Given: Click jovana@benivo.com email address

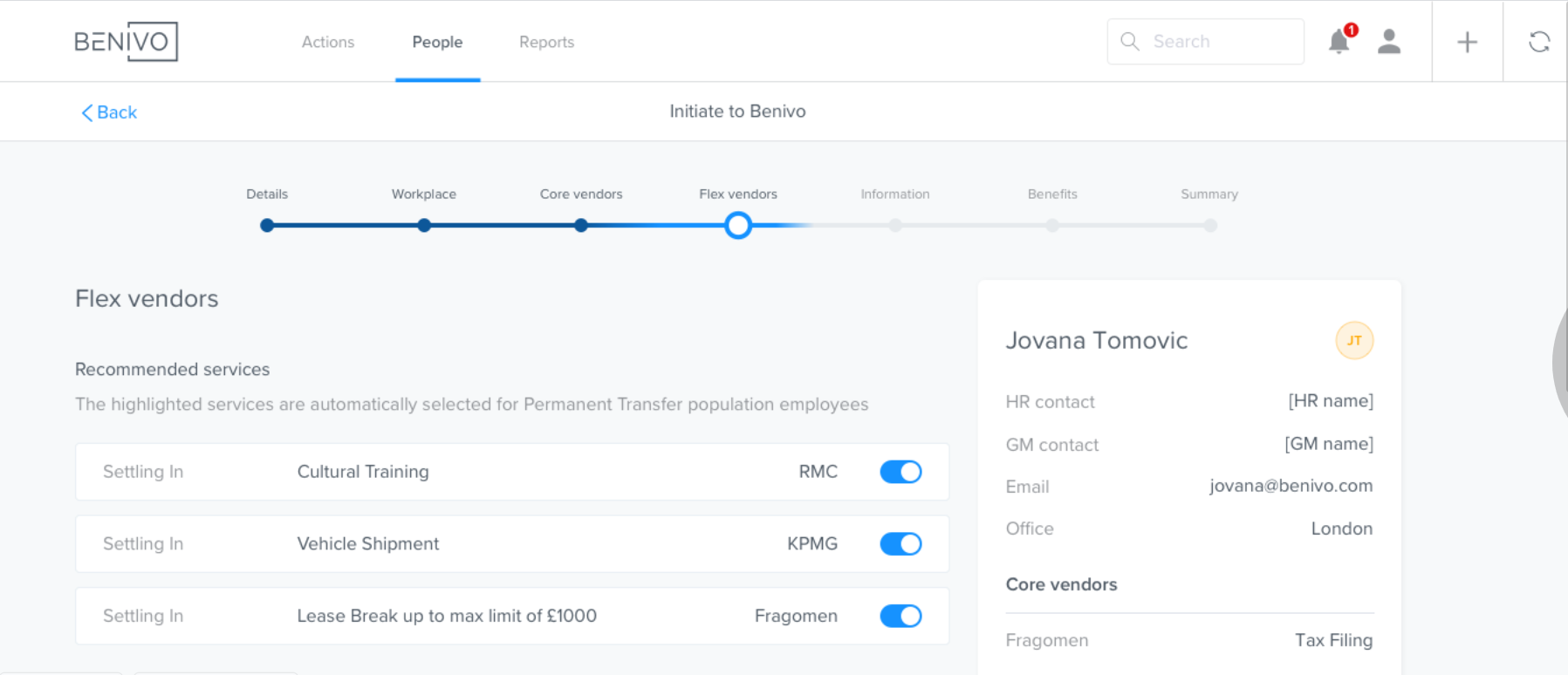Looking at the screenshot, I should [1291, 486].
